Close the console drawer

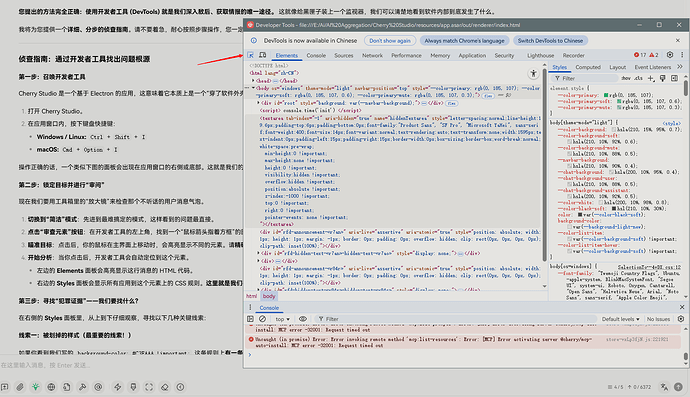pyautogui.click(x=682, y=307)
